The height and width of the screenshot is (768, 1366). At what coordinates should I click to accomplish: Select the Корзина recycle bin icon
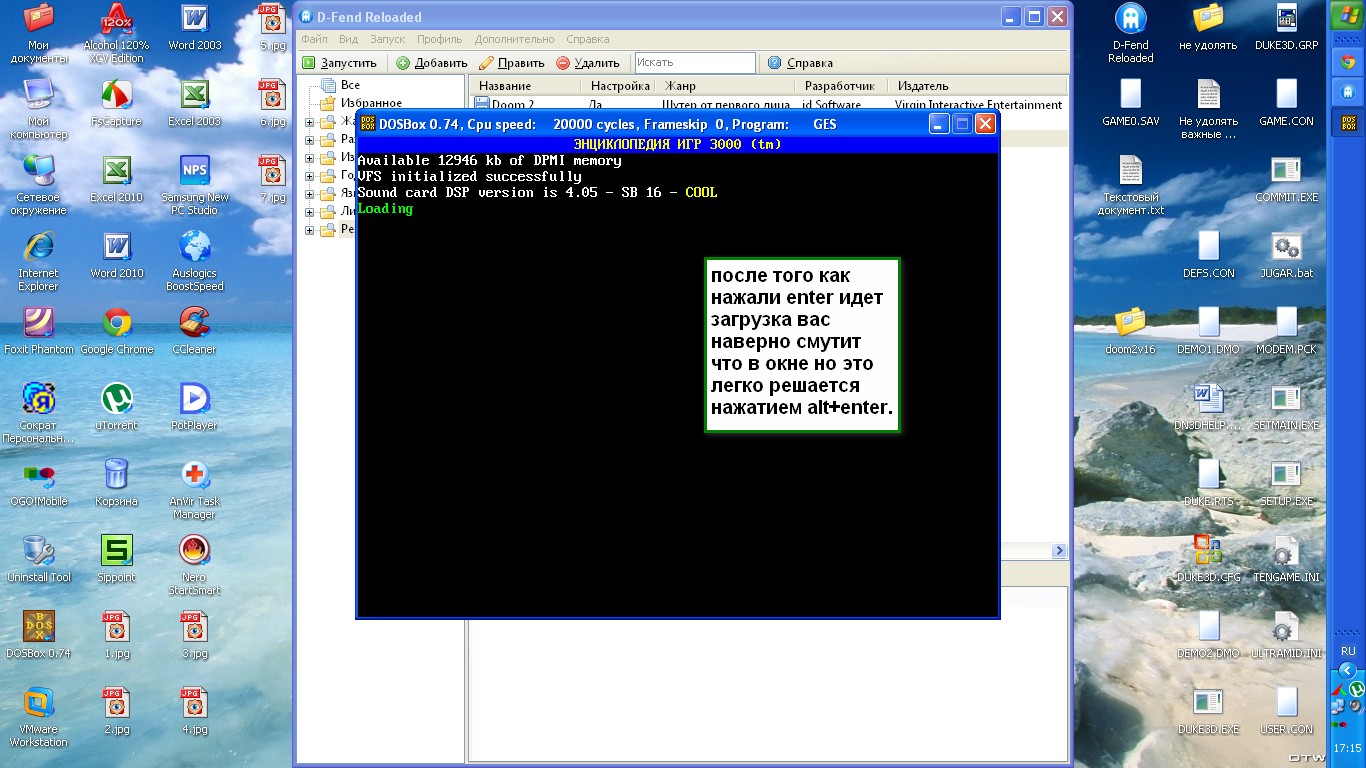click(116, 484)
